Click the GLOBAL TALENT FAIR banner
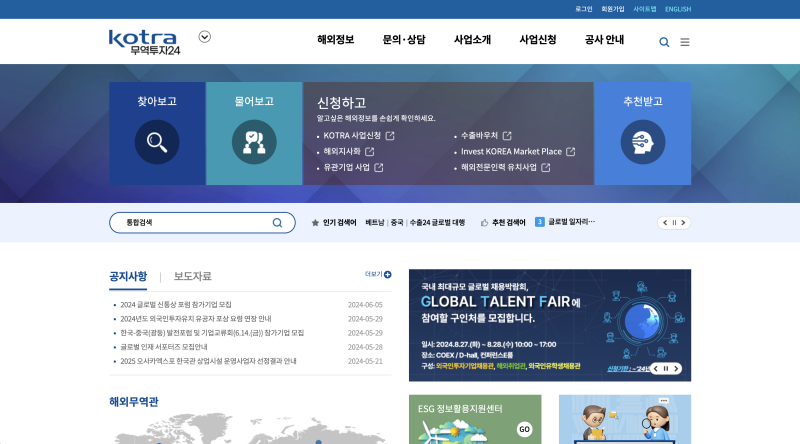The image size is (800, 444). point(549,325)
